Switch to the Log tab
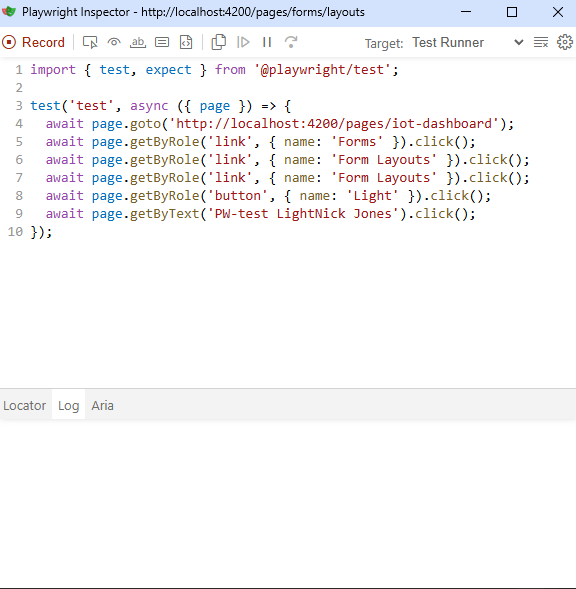576x589 pixels. [68, 406]
